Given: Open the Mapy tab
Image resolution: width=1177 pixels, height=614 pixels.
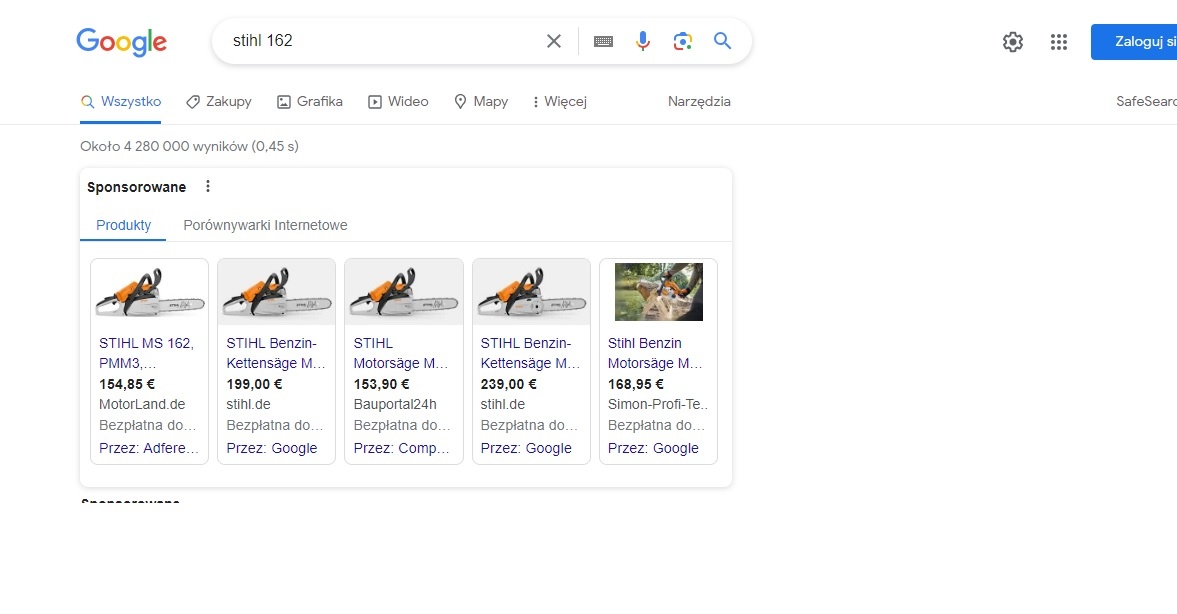Looking at the screenshot, I should tap(481, 101).
